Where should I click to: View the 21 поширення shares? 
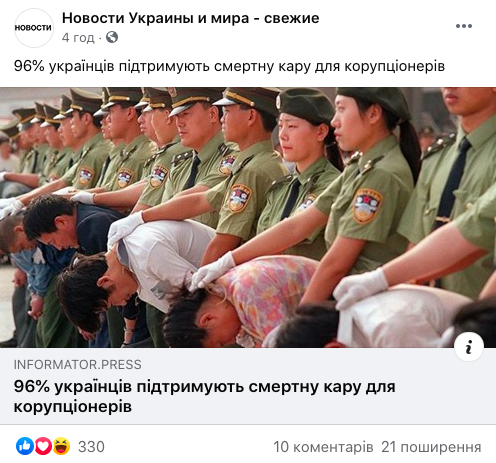click(x=431, y=447)
